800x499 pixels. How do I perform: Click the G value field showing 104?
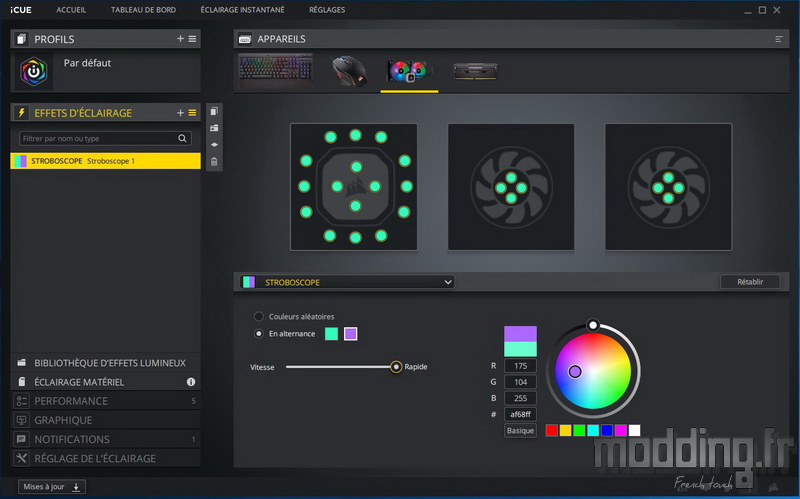[x=520, y=382]
